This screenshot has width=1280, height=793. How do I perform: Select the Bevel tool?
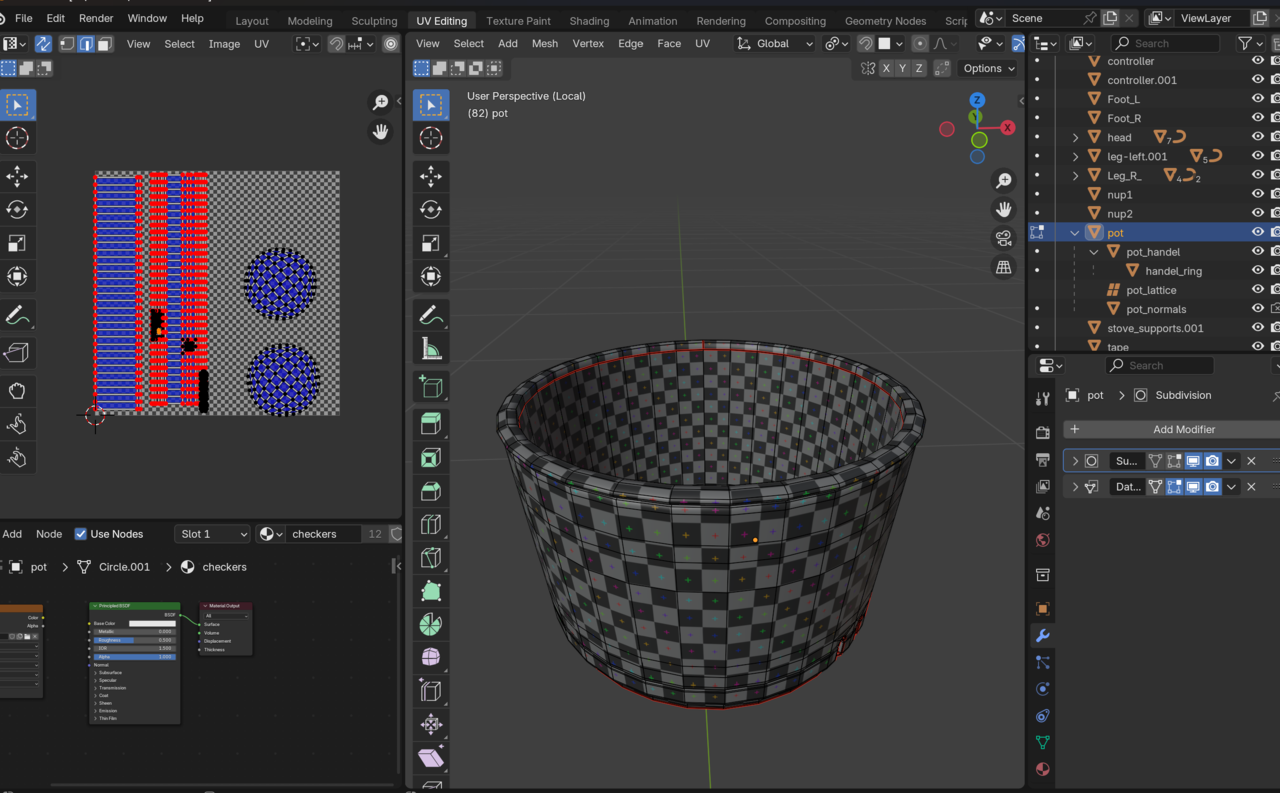[431, 491]
